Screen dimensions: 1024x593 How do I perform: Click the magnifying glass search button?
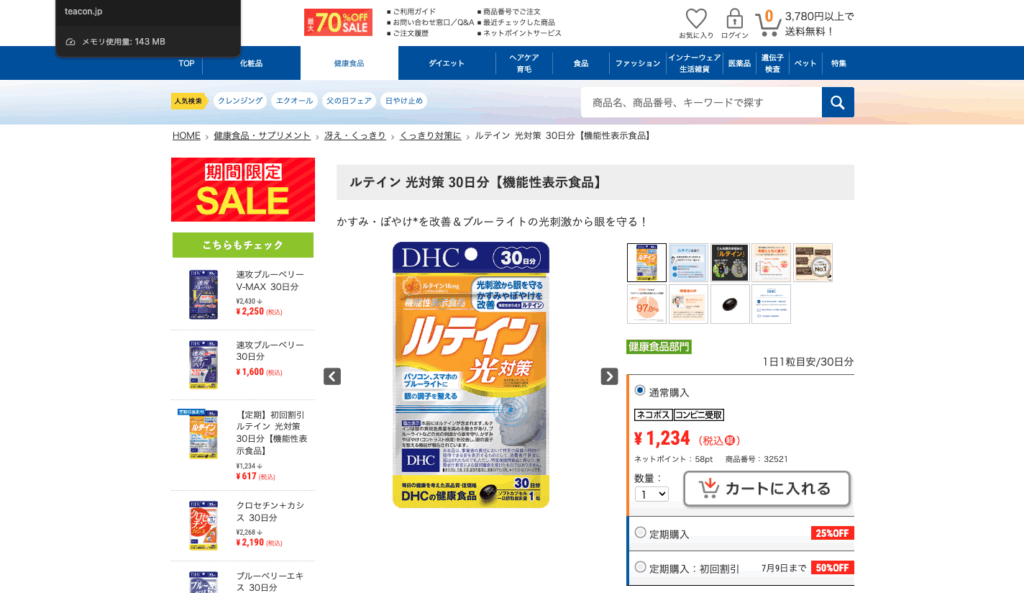[837, 103]
